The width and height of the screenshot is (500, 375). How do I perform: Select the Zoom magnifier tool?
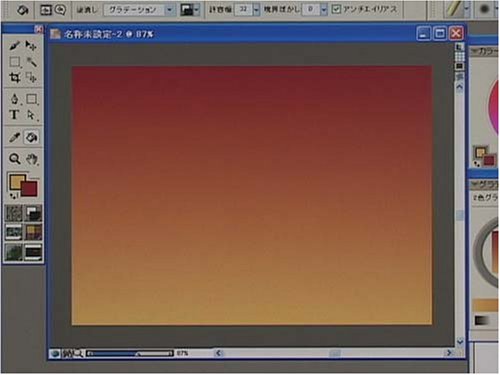click(14, 159)
